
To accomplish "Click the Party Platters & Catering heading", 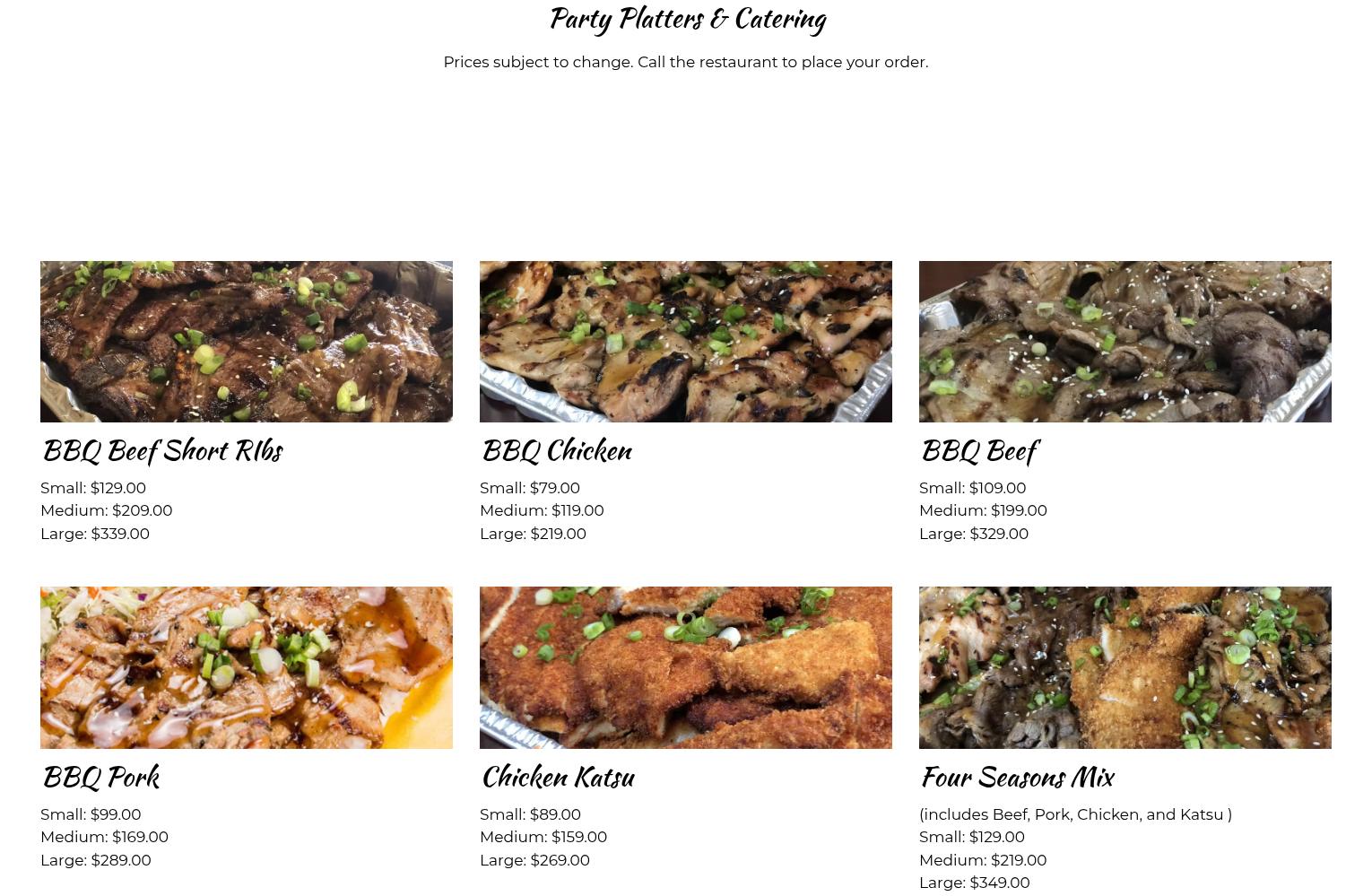I will point(687,19).
